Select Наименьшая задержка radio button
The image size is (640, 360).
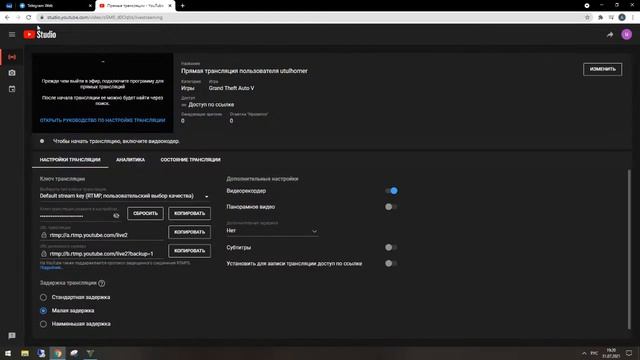pyautogui.click(x=43, y=324)
